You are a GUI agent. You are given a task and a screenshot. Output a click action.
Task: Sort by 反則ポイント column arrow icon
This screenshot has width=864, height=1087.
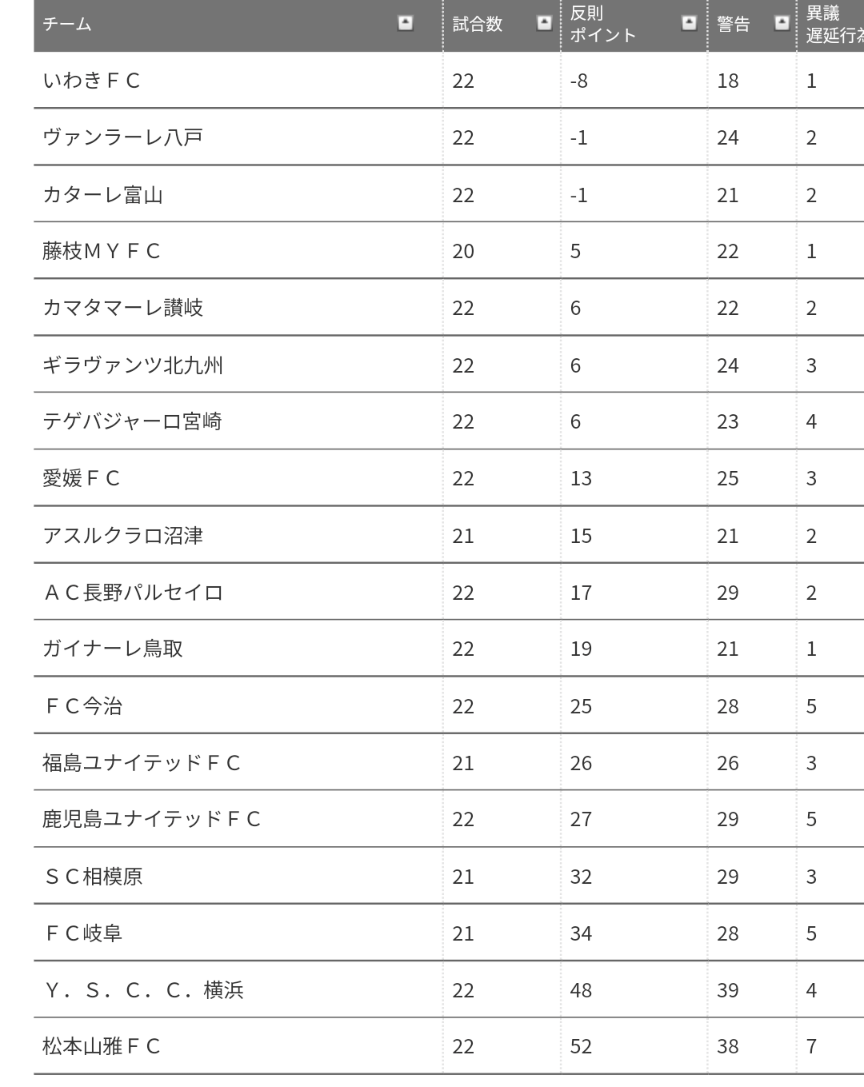(x=689, y=24)
